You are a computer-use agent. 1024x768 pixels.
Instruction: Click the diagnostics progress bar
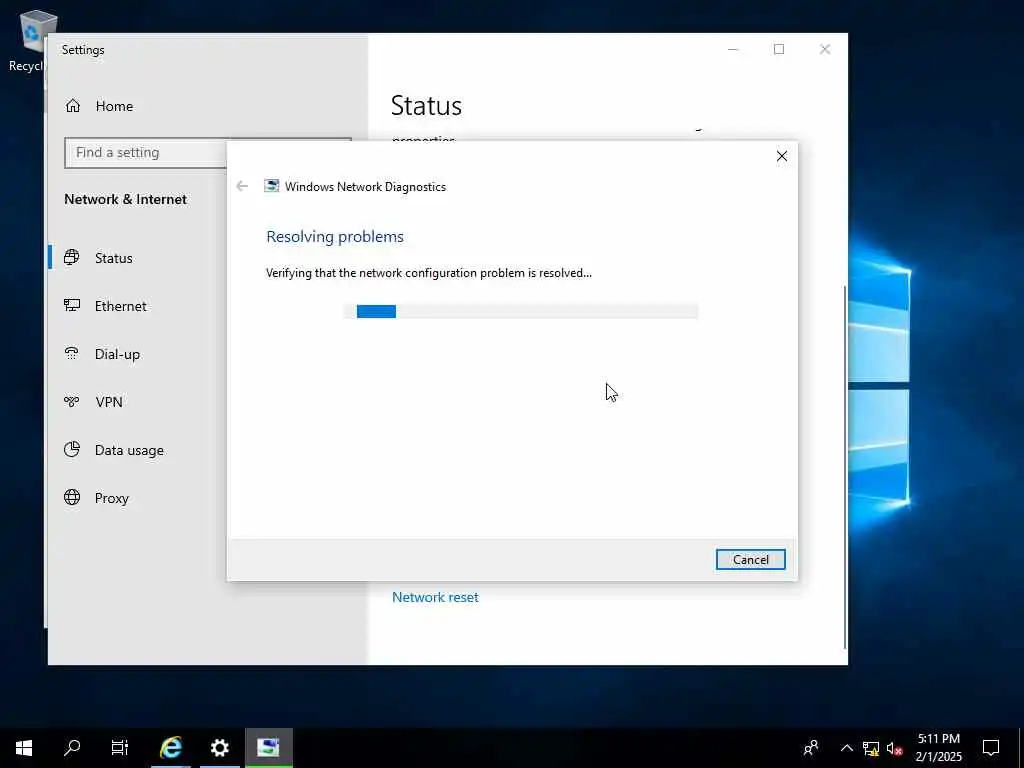point(520,312)
